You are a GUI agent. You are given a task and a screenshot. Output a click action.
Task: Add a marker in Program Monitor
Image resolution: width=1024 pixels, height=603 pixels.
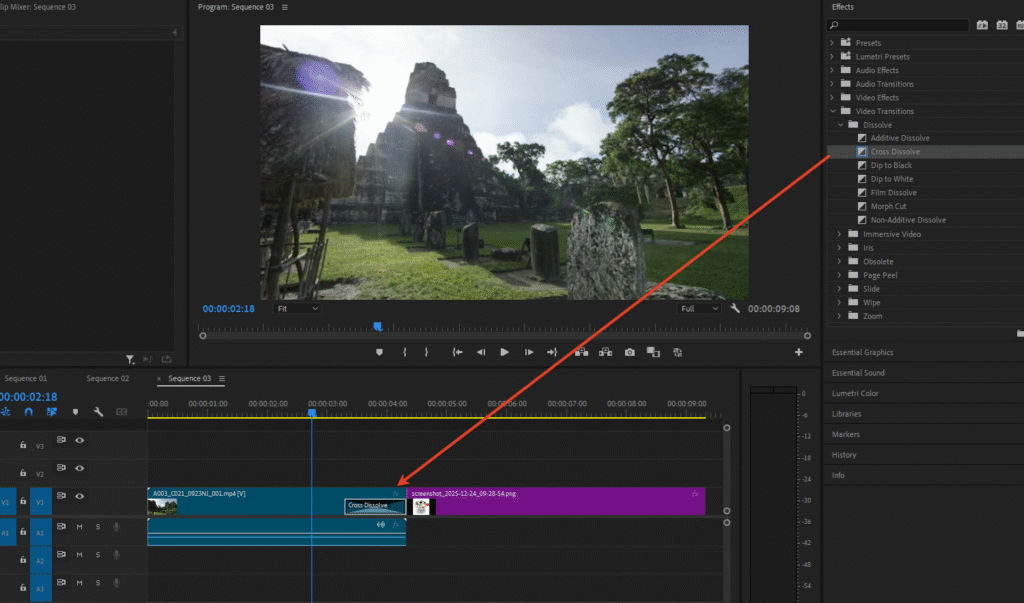click(379, 352)
